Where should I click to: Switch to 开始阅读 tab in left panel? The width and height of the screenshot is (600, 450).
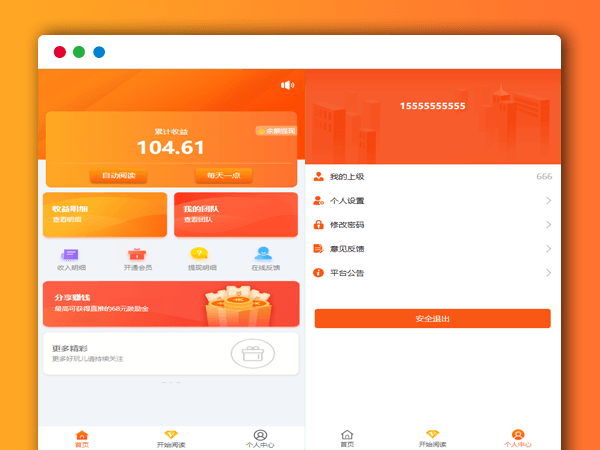(171, 438)
